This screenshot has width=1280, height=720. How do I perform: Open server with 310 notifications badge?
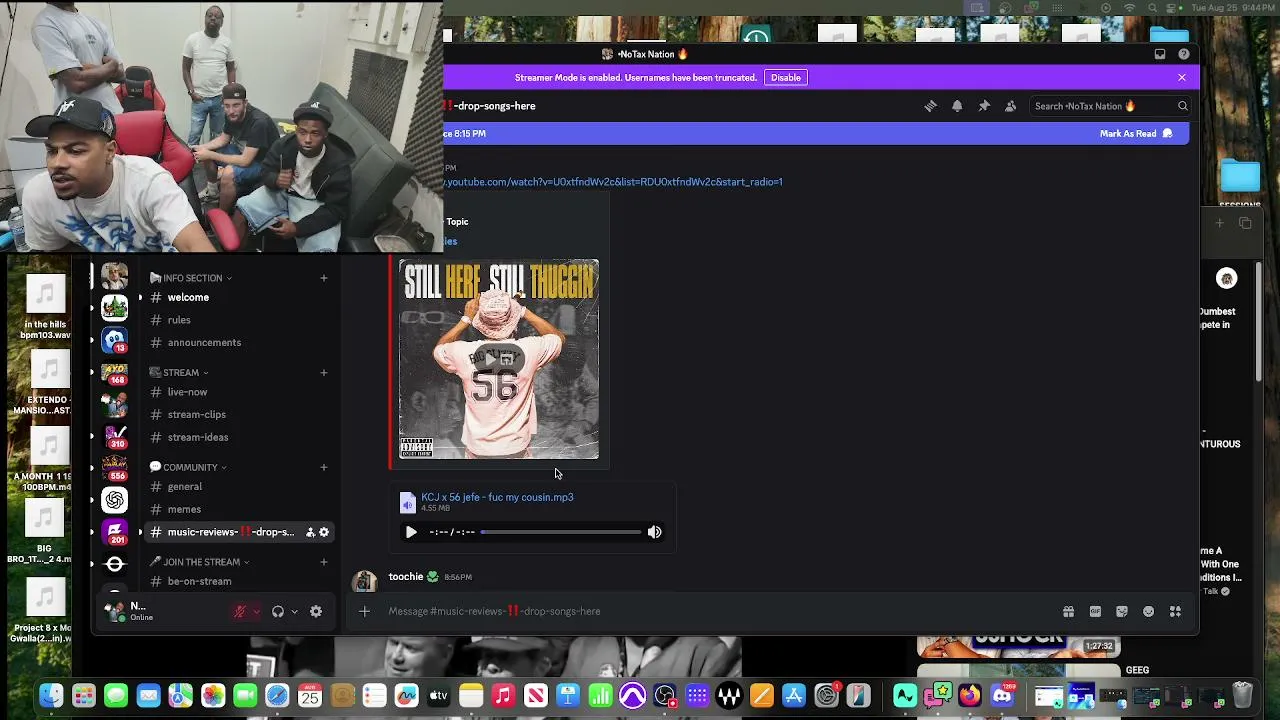click(x=115, y=436)
